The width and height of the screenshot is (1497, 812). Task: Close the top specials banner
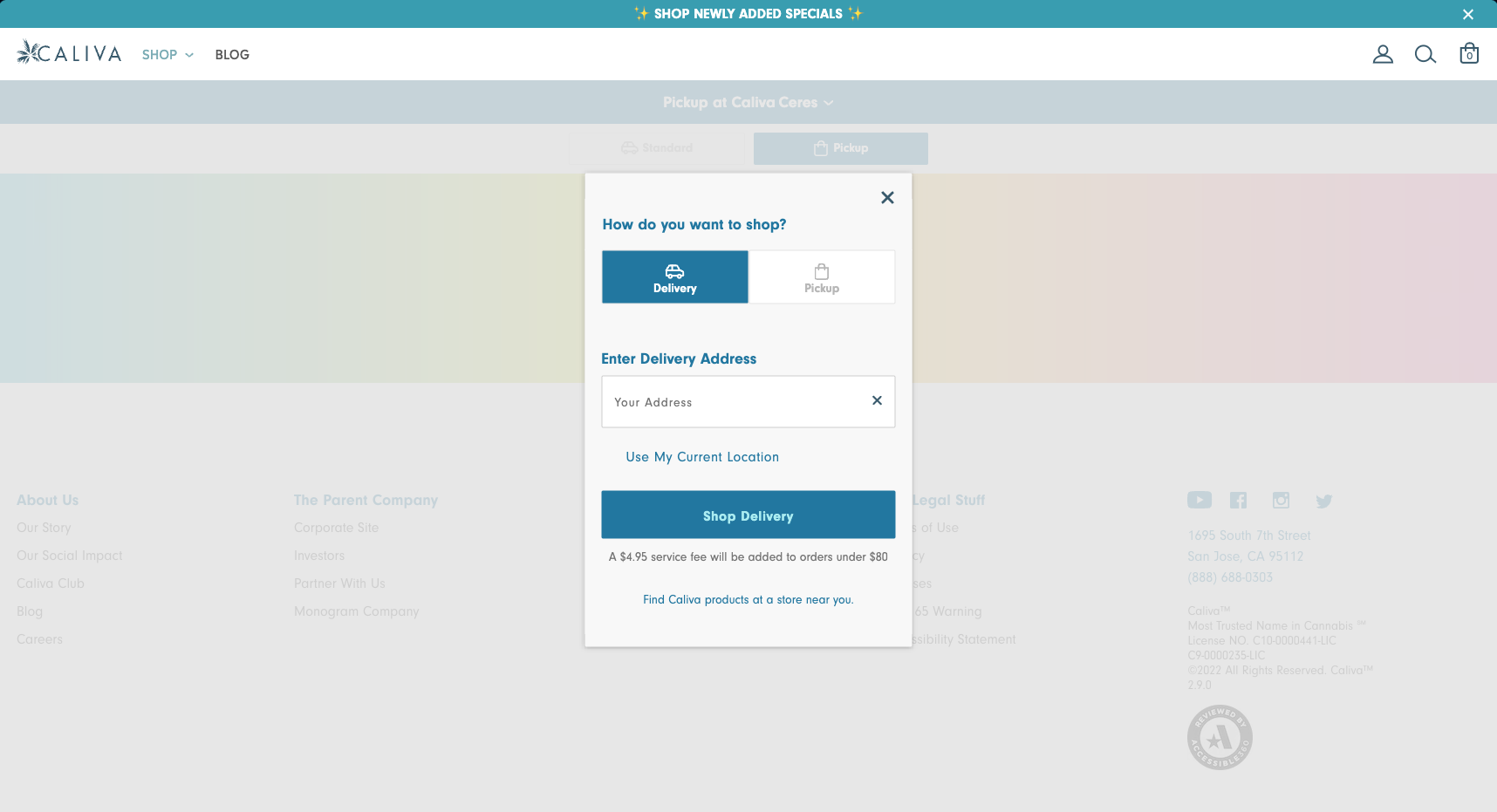pos(1468,14)
